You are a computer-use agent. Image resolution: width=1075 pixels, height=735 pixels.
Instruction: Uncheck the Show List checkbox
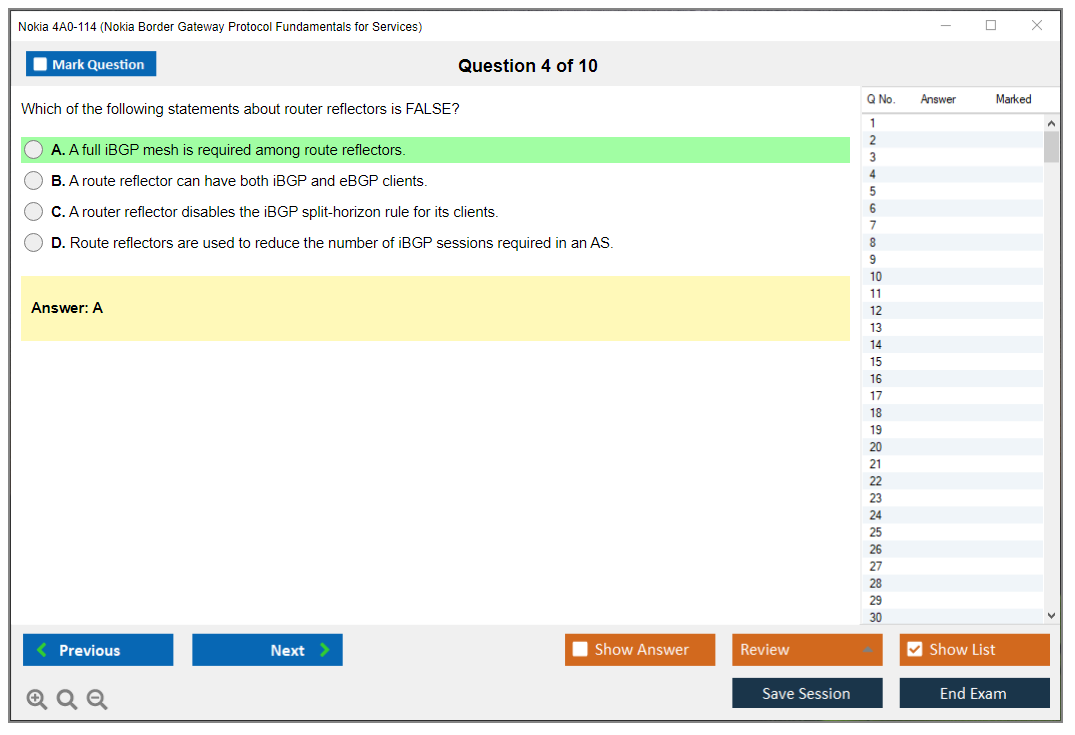pos(914,650)
